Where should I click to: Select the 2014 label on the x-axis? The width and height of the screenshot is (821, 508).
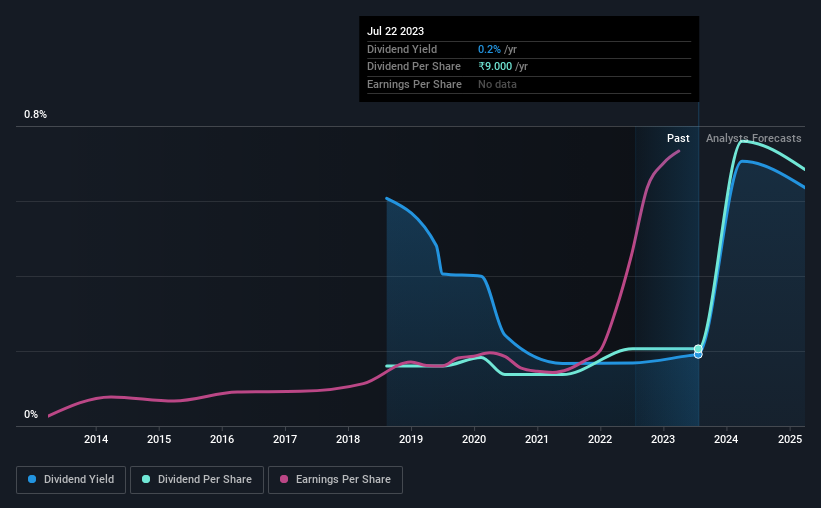click(96, 439)
